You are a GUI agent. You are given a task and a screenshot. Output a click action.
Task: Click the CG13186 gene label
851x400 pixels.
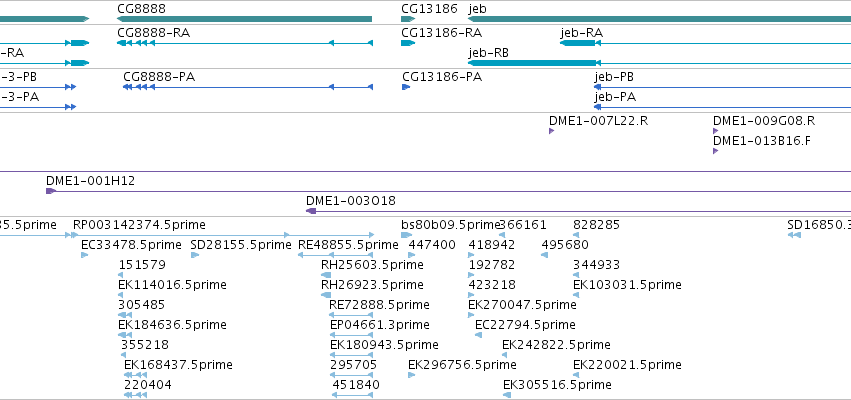[x=429, y=9]
